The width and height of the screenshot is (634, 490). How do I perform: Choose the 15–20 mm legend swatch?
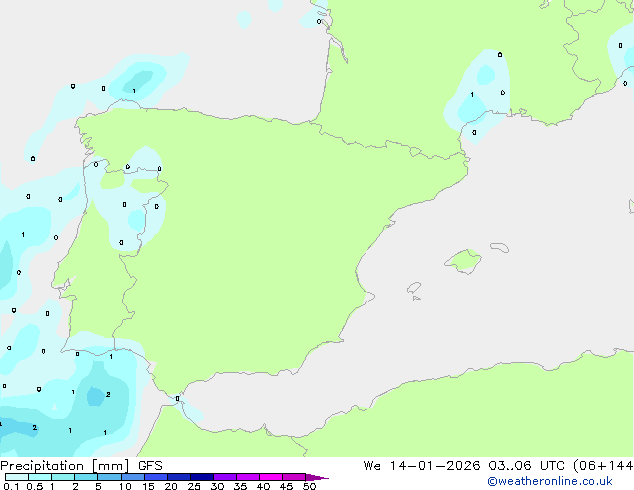[x=156, y=477]
